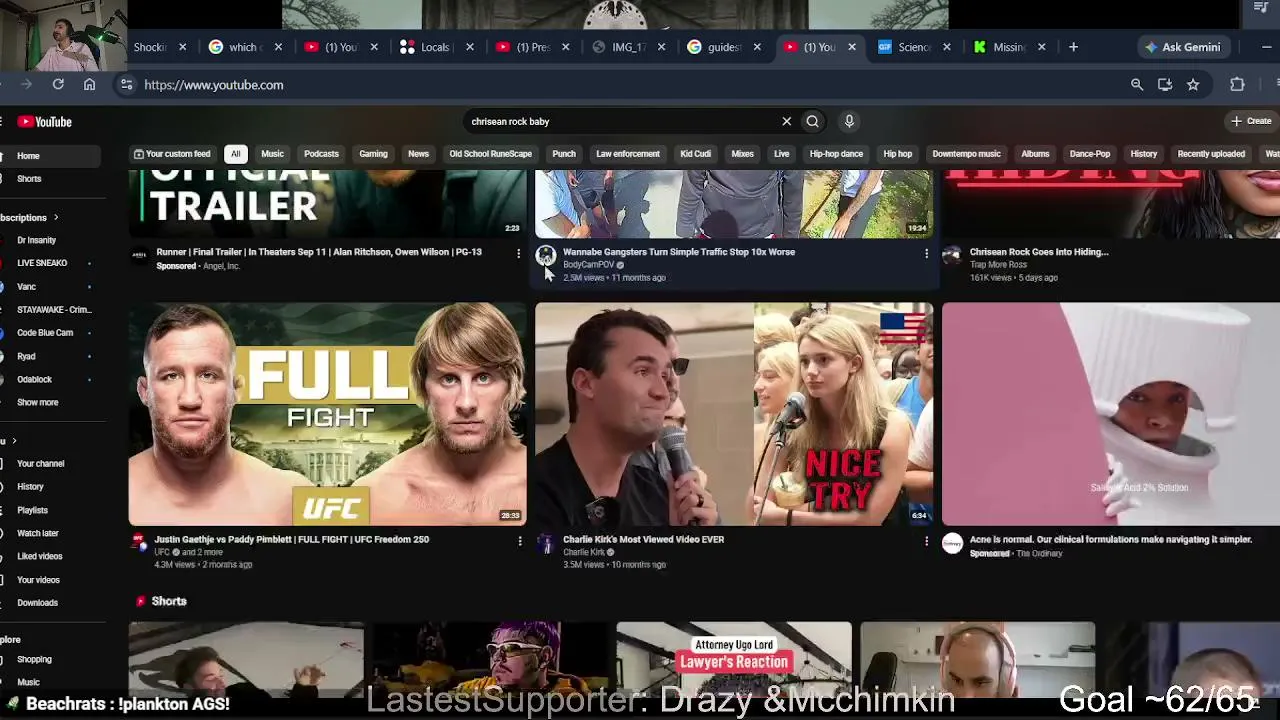Open the browser zoom magnifier icon
The height and width of the screenshot is (720, 1280).
tap(1137, 85)
